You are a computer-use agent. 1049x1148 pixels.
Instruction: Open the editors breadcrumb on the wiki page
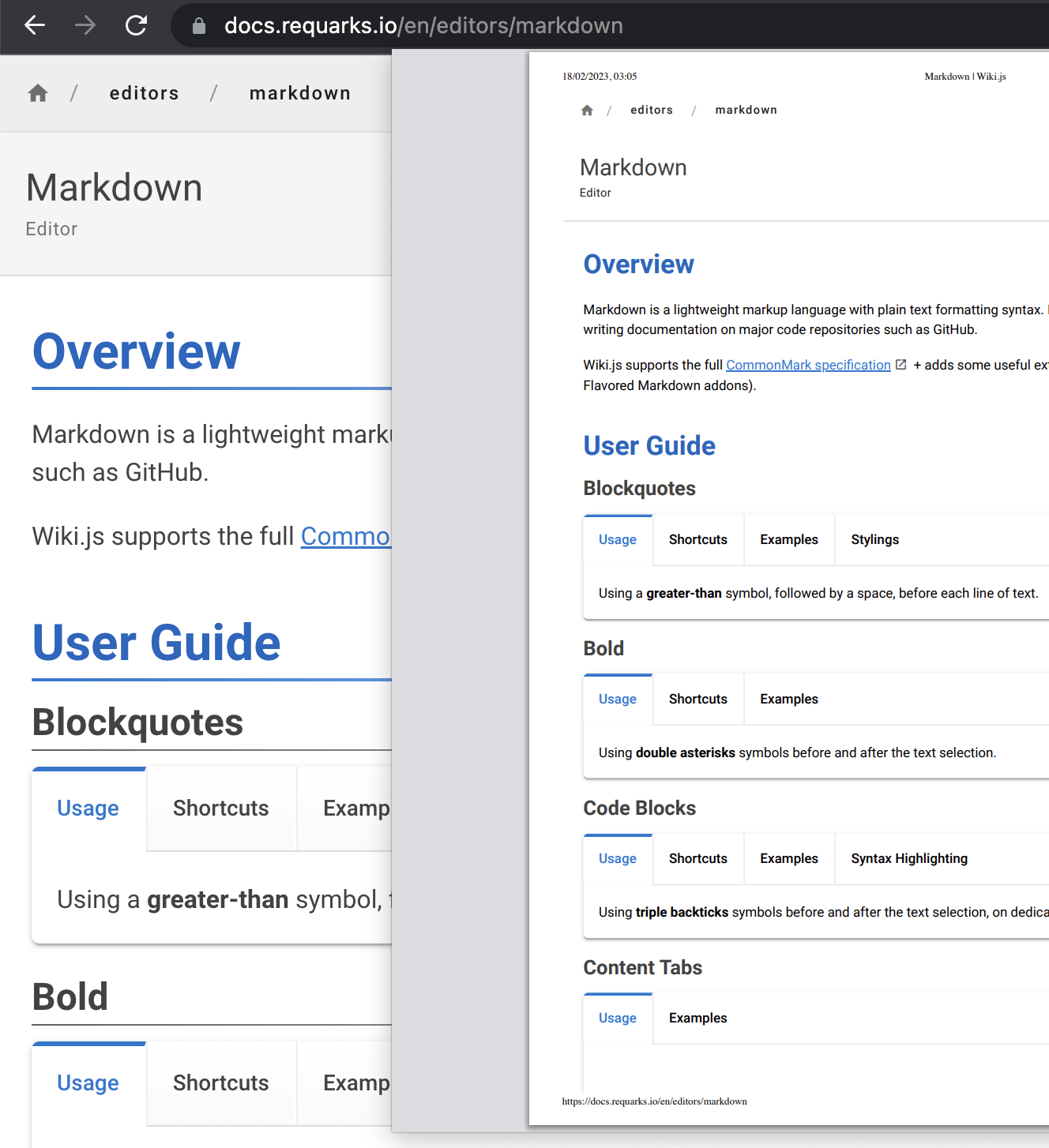145,93
